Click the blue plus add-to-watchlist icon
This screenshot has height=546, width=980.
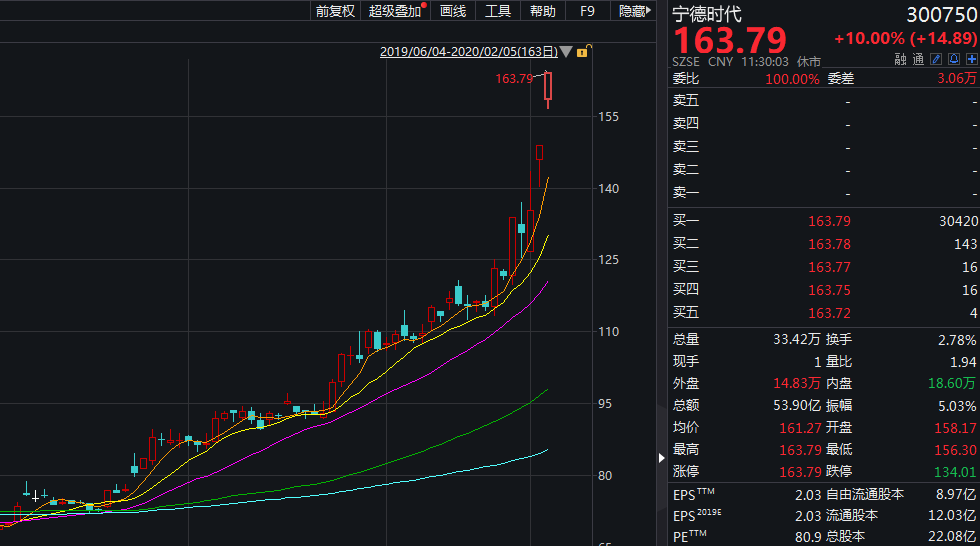click(x=972, y=59)
